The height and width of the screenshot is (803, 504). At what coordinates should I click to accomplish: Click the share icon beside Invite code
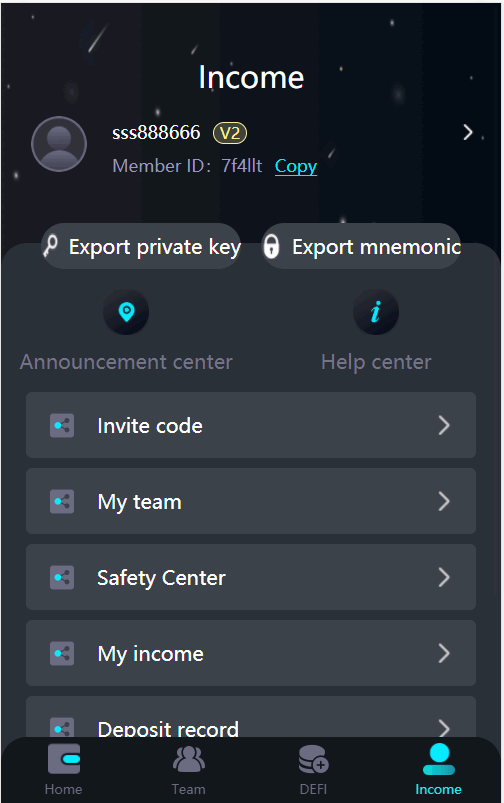[x=62, y=426]
